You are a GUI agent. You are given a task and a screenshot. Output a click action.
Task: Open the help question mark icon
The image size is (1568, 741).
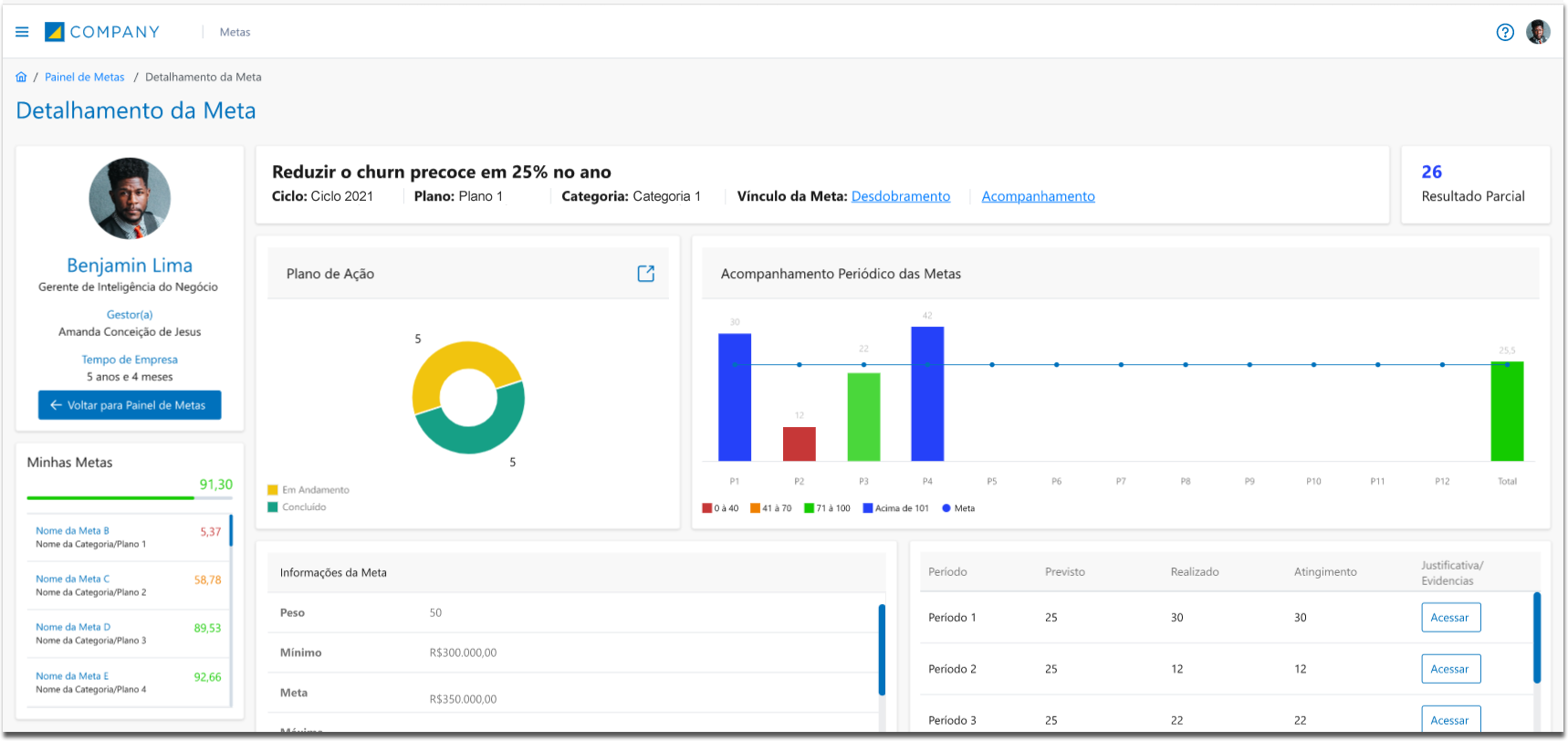pyautogui.click(x=1505, y=33)
